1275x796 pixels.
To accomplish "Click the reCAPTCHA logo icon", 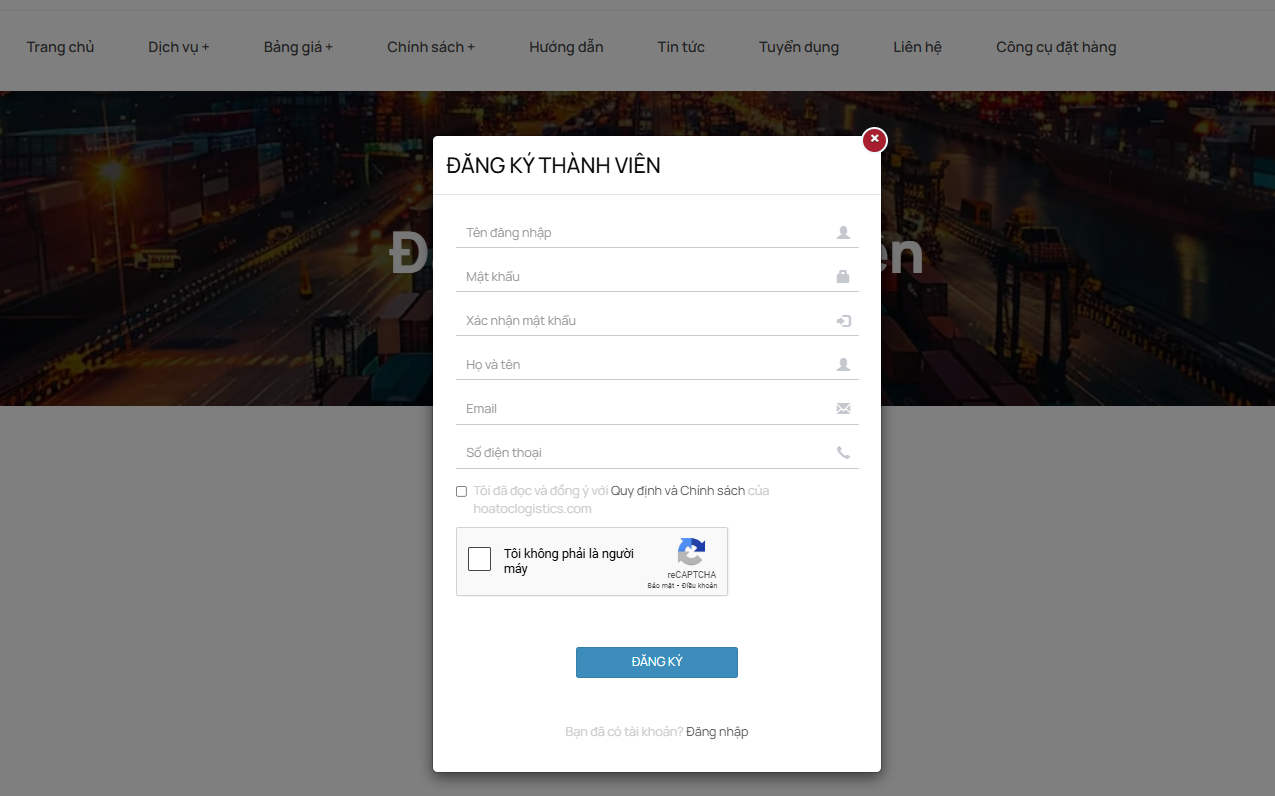I will [x=691, y=552].
